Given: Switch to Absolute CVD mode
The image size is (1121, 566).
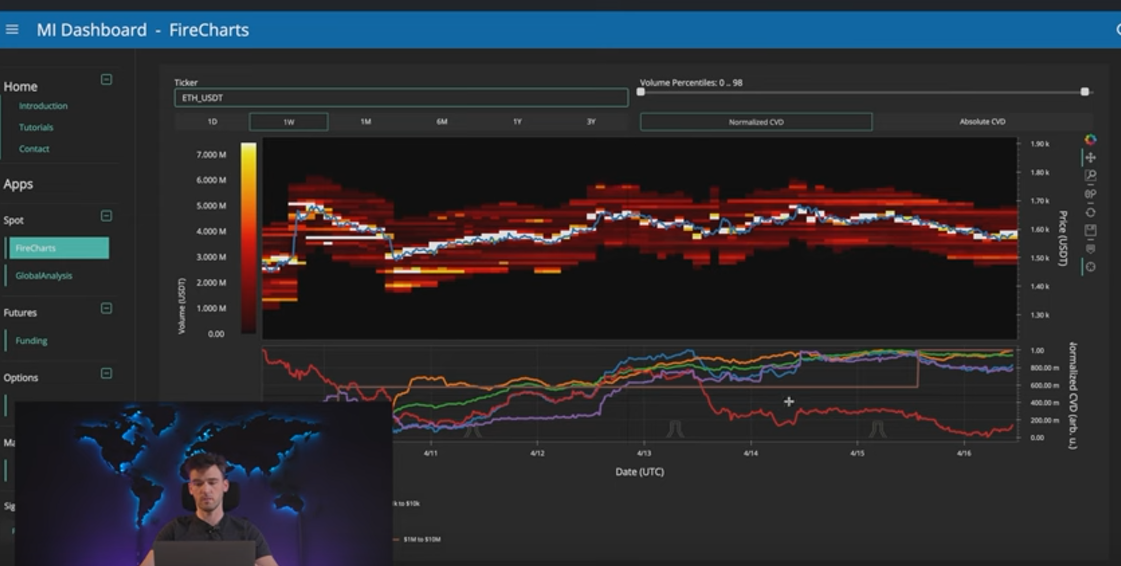Looking at the screenshot, I should pyautogui.click(x=982, y=122).
